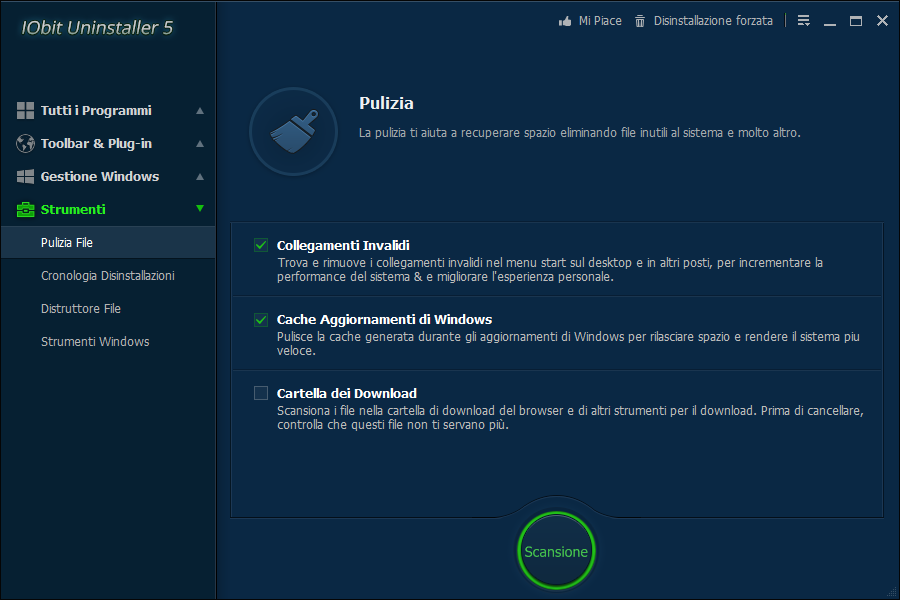Disable Cache Aggiornamenti di Windows checkbox

click(x=261, y=320)
